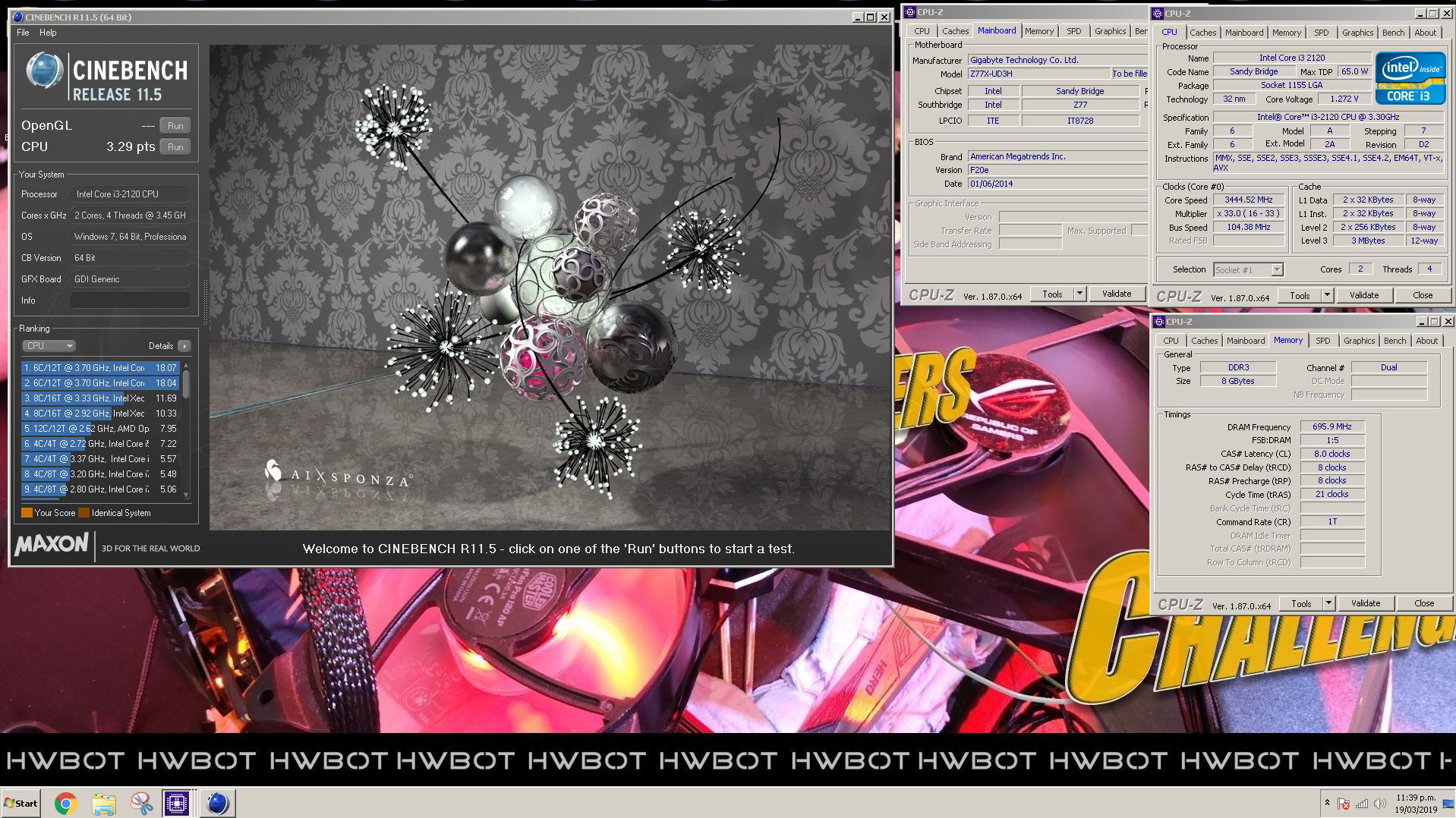Open Google Chrome from the taskbar

tap(66, 803)
